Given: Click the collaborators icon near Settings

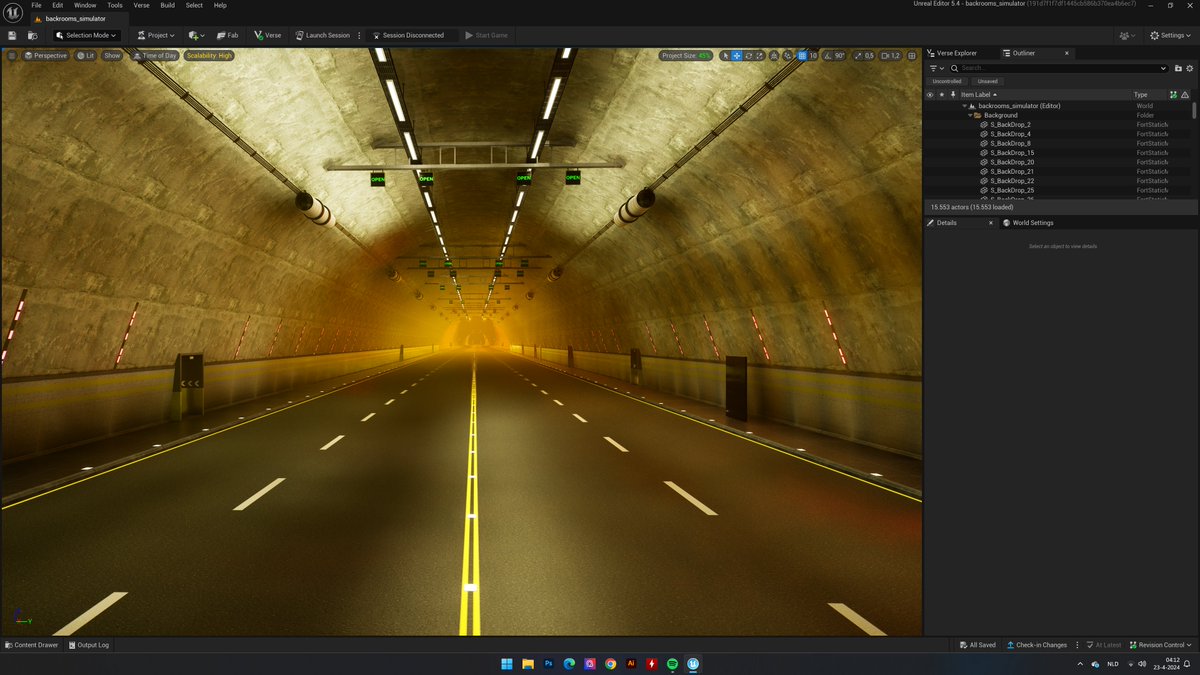Looking at the screenshot, I should coord(1128,35).
